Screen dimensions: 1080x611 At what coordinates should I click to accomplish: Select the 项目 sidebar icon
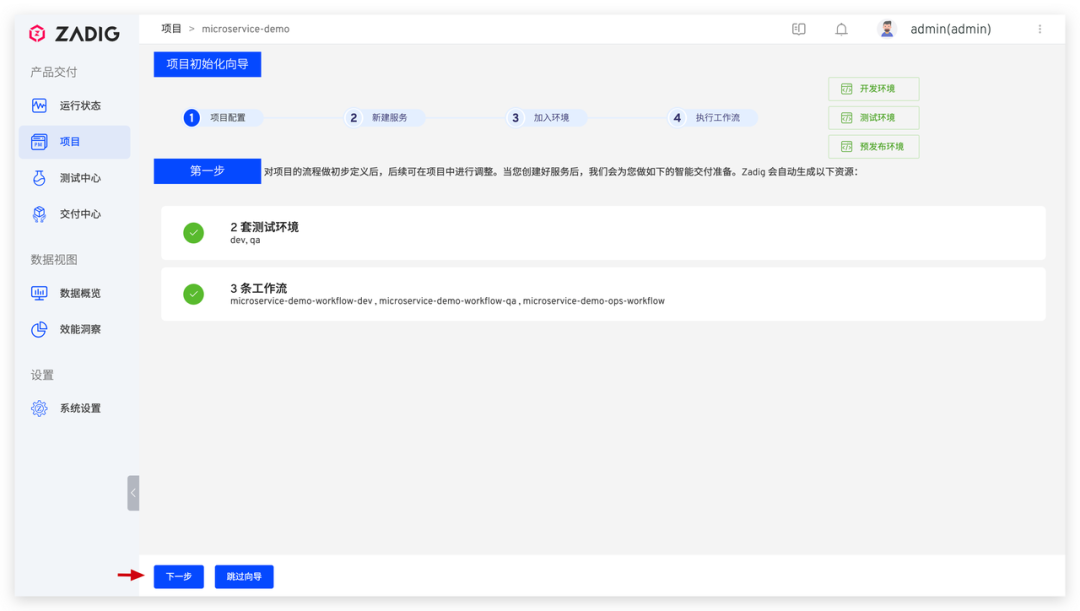[x=39, y=142]
